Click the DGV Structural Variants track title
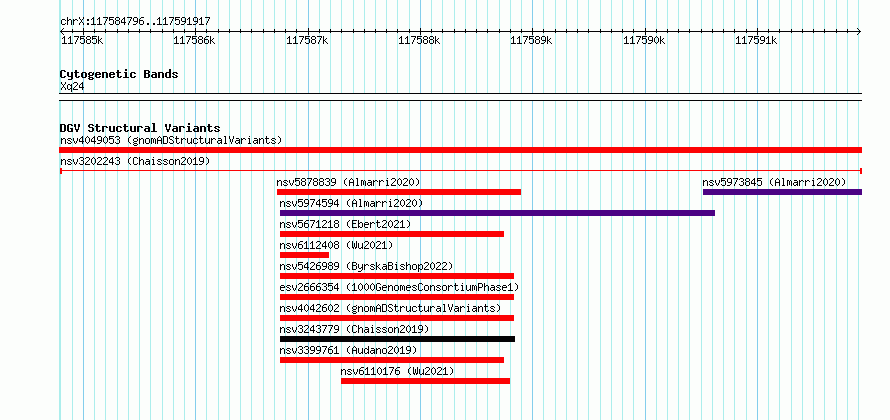Viewport: 890px width, 420px height. (x=140, y=128)
